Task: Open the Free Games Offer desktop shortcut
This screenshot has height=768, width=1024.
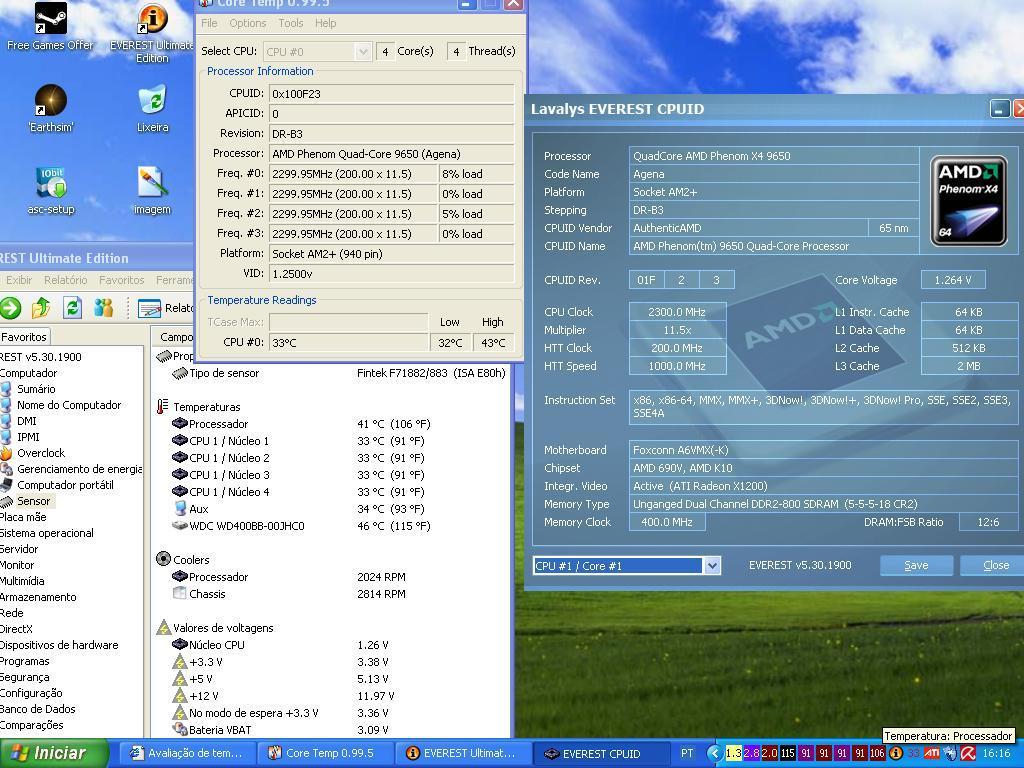Action: coord(50,26)
